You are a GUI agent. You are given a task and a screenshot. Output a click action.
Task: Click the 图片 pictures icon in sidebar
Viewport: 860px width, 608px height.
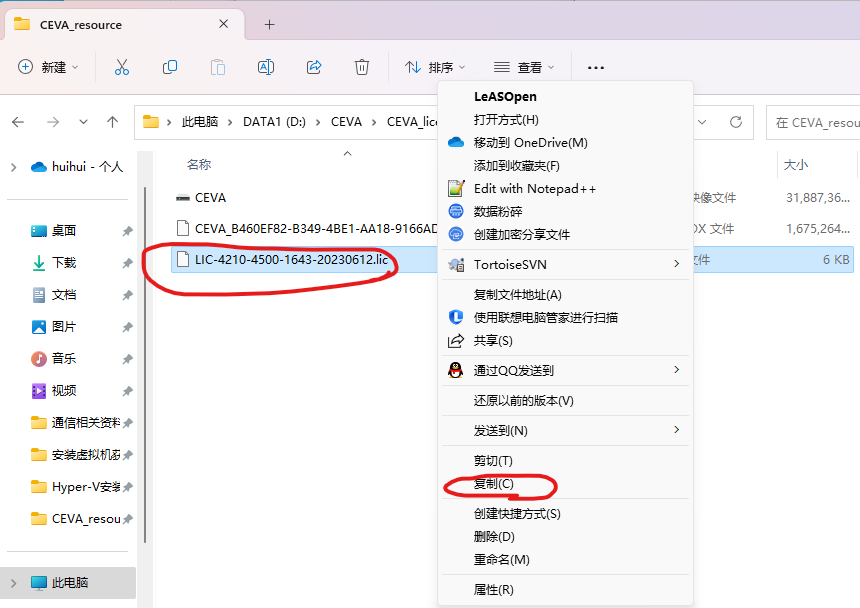[39, 327]
